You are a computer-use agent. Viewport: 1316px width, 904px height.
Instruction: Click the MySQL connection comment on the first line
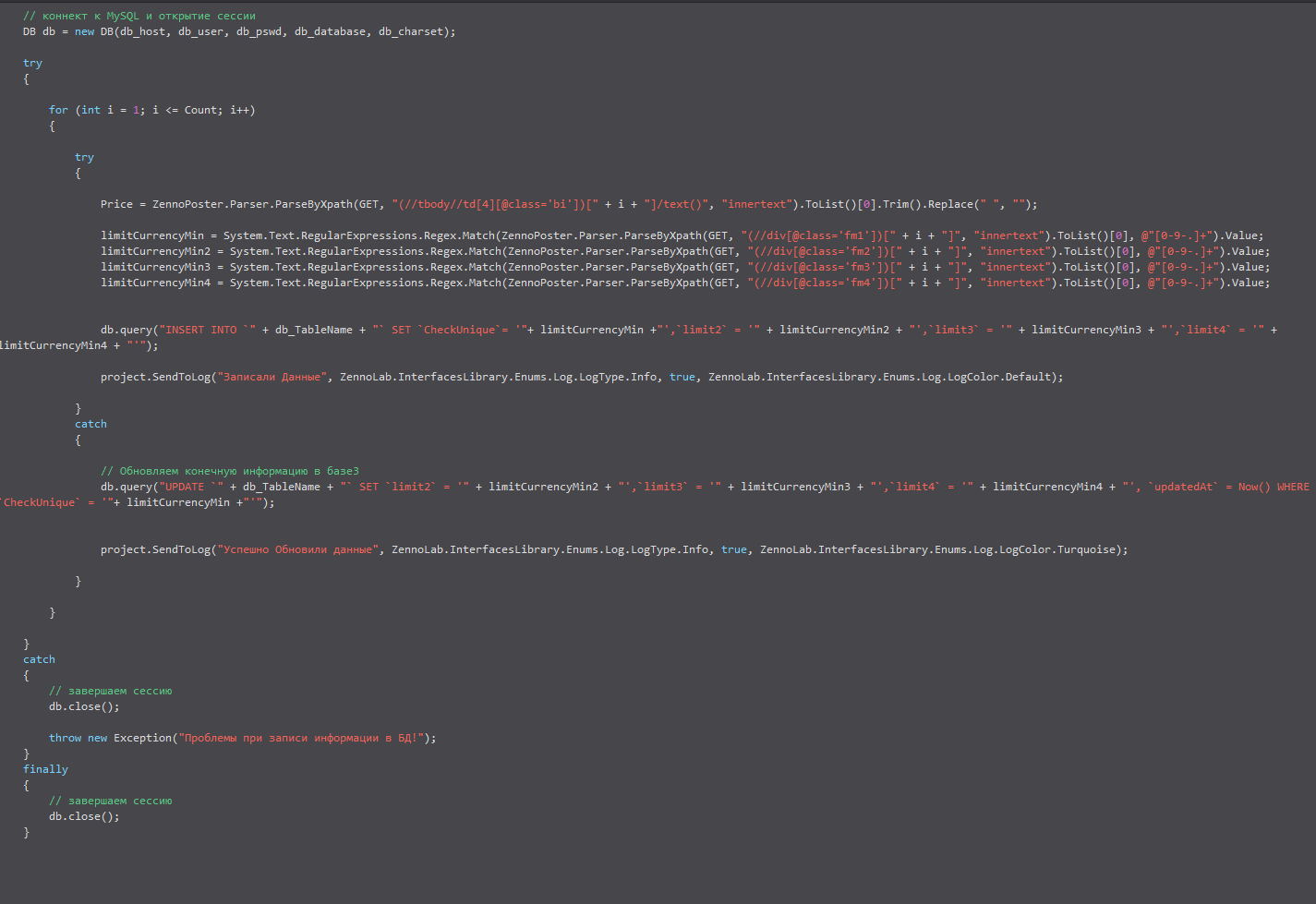139,16
